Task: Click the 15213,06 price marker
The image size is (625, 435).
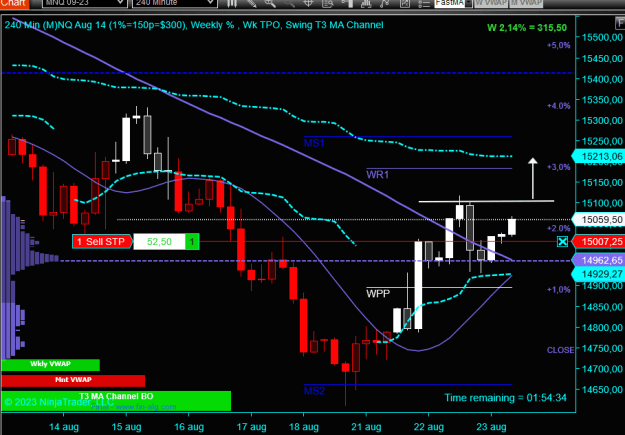Action: pos(598,156)
